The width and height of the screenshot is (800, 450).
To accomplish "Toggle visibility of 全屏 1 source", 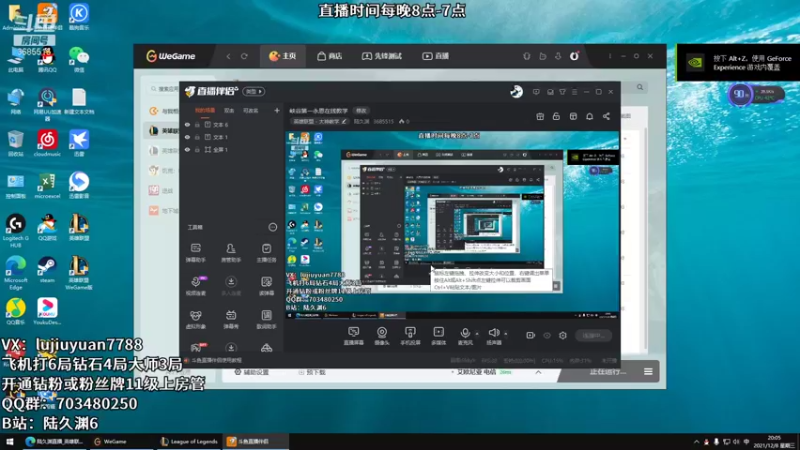I will point(187,149).
